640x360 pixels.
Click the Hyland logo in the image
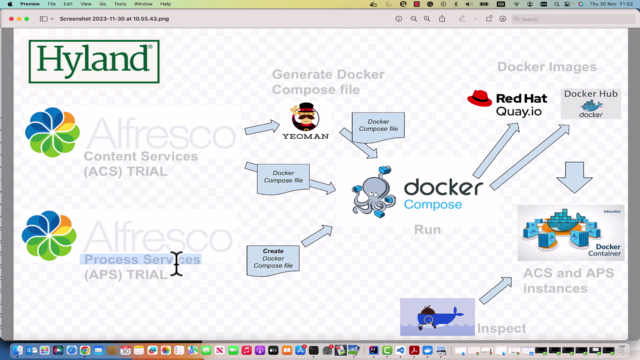[x=94, y=61]
